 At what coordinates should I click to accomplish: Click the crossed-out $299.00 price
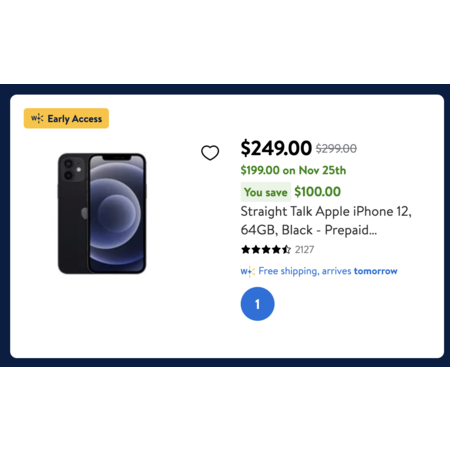[336, 148]
